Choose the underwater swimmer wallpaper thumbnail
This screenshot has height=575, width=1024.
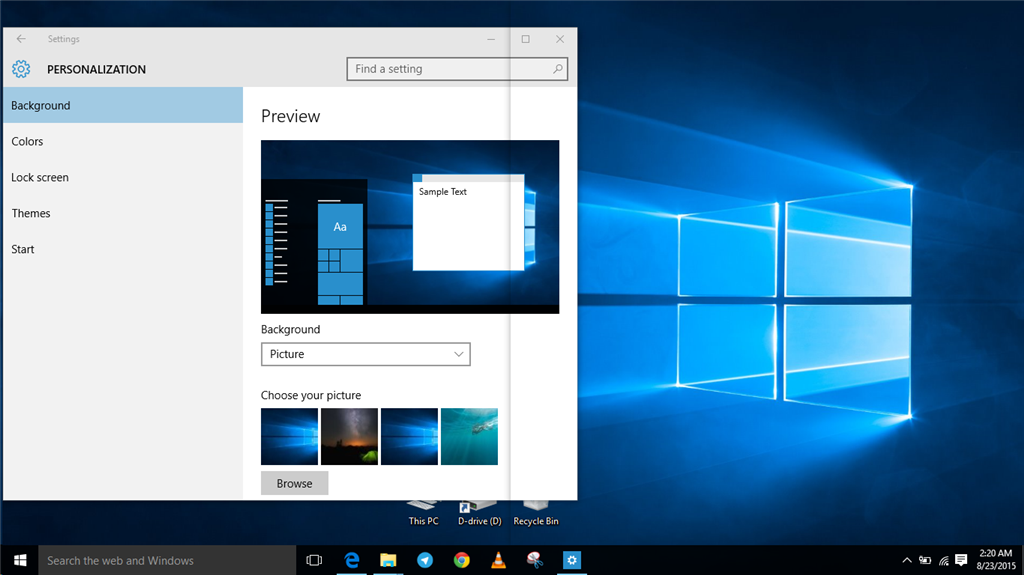pyautogui.click(x=470, y=436)
